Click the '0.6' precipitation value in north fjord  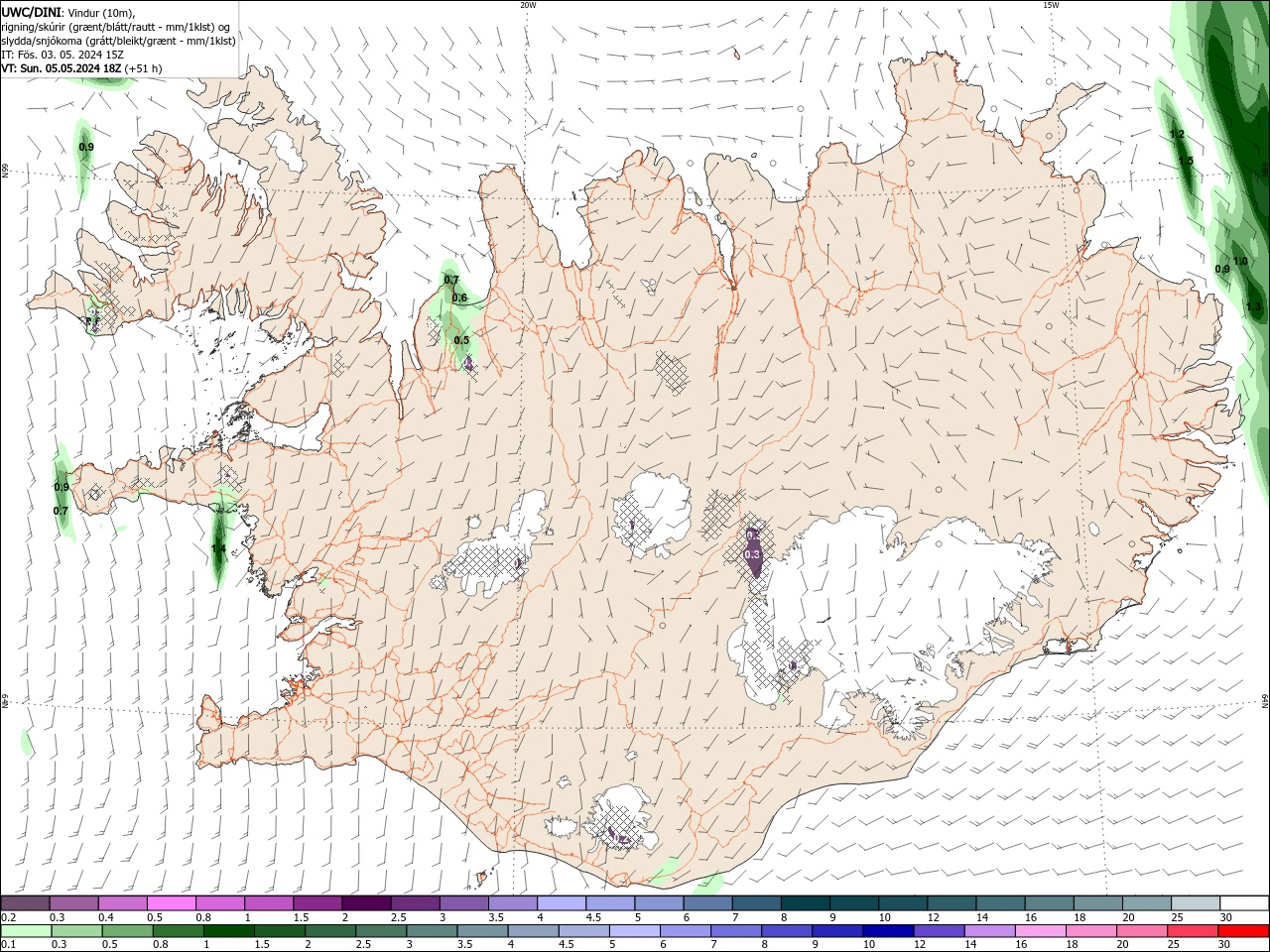coord(459,297)
